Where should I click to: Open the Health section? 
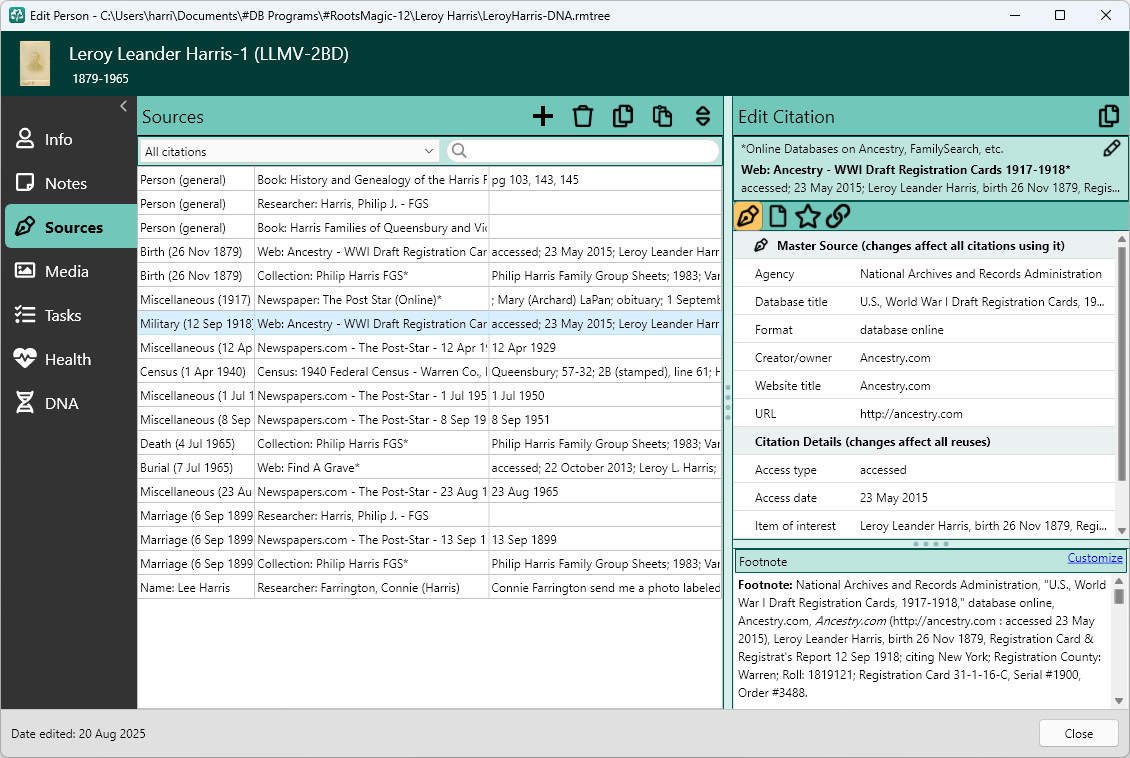[69, 359]
